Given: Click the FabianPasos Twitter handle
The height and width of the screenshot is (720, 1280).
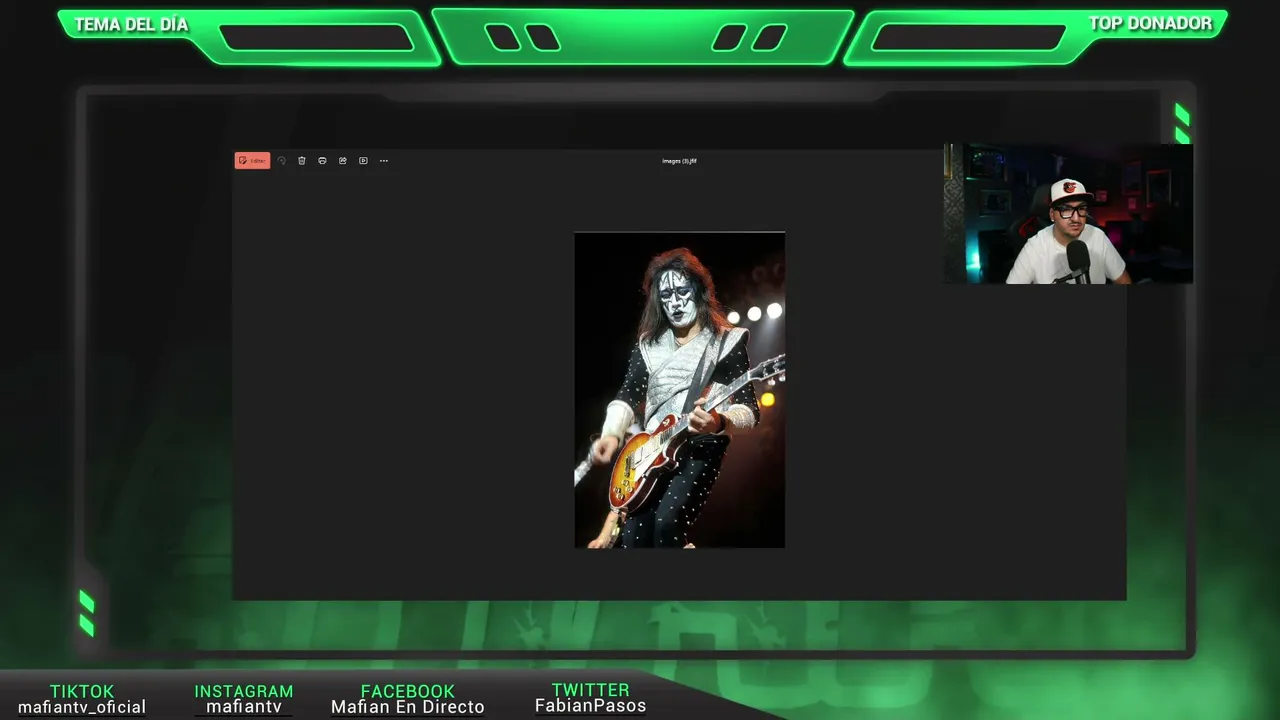Looking at the screenshot, I should (591, 706).
